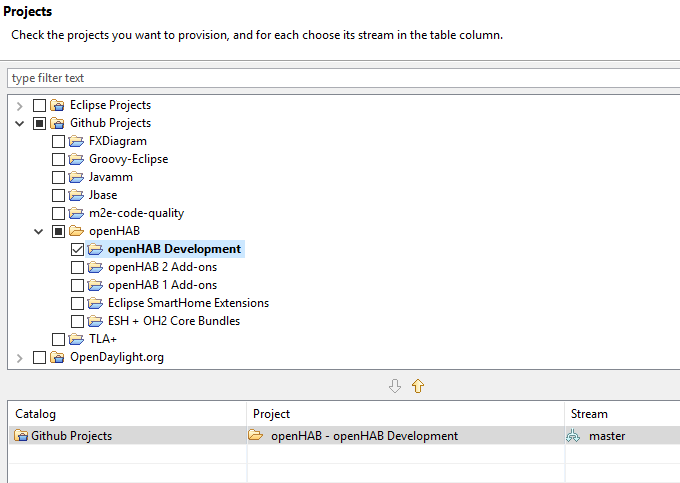This screenshot has width=680, height=483.
Task: Click the openHAB 2 Add-ons folder icon
Action: click(95, 267)
